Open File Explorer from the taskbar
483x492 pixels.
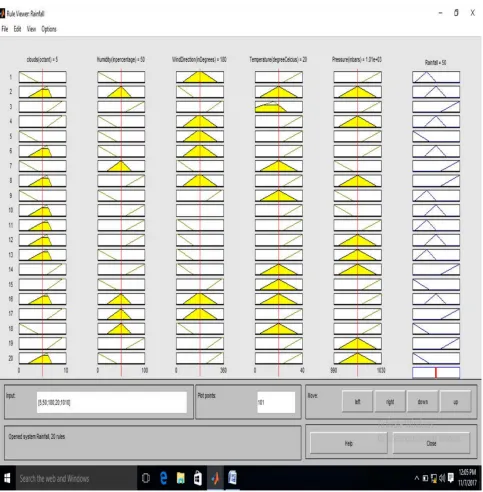pos(181,479)
